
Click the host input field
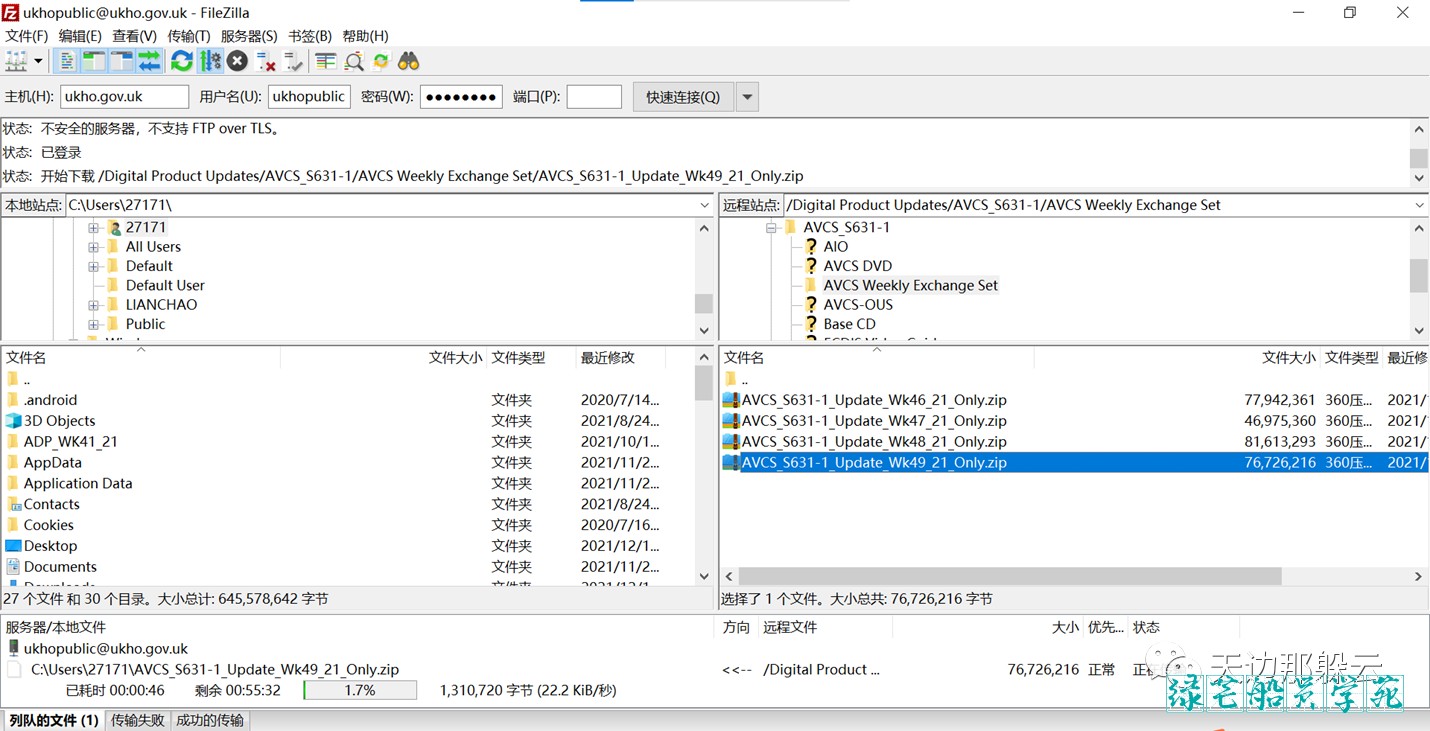click(x=124, y=97)
